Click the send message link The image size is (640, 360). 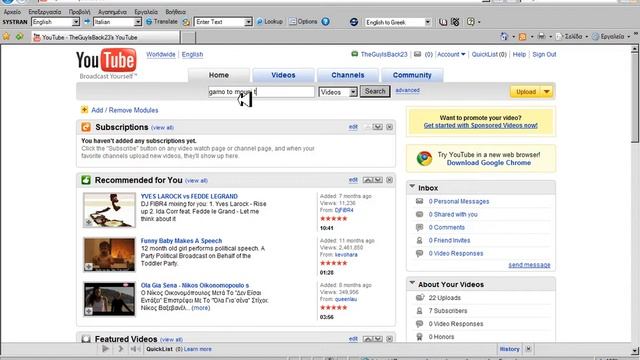pos(529,265)
